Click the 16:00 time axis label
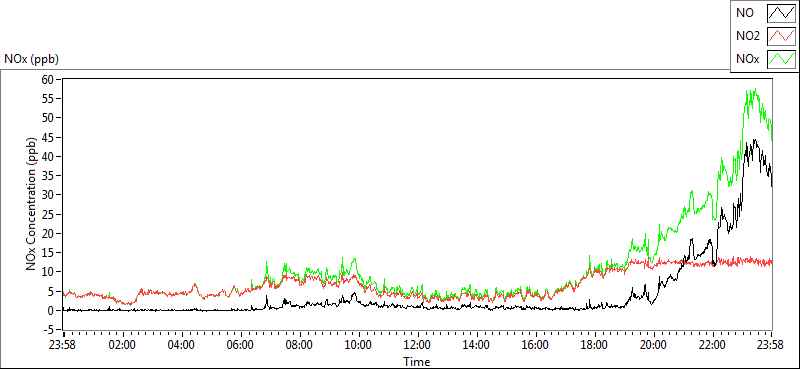800x369 pixels. click(536, 344)
